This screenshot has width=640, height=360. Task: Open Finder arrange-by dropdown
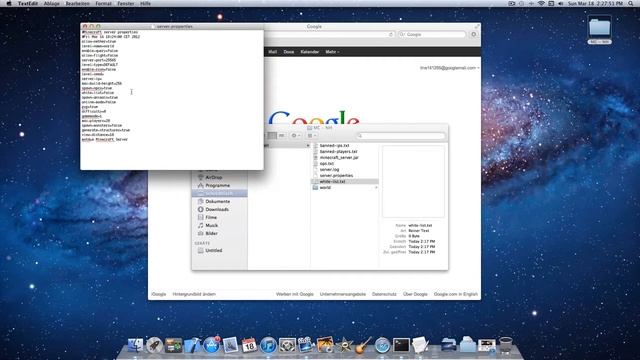(312, 136)
